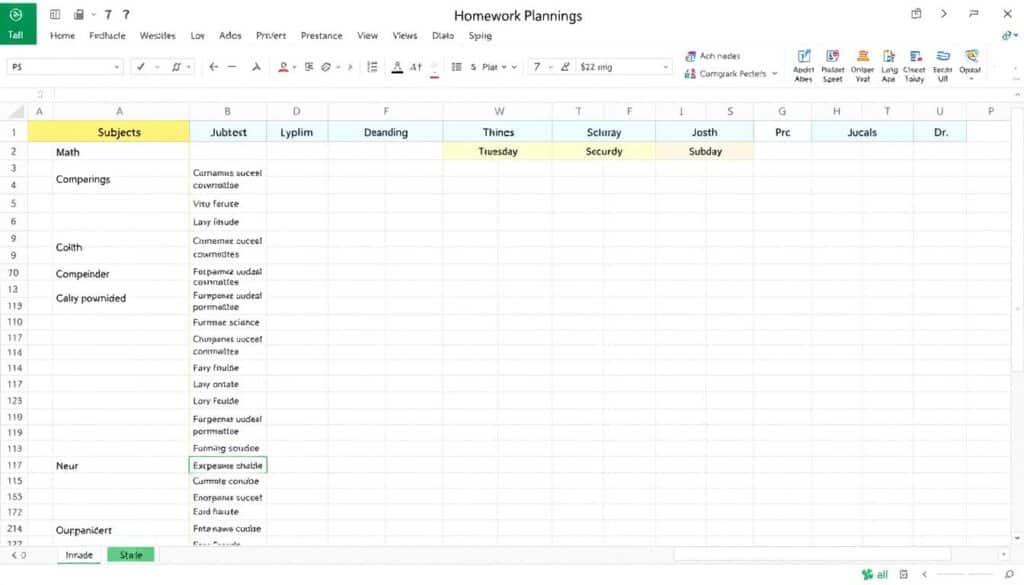Select the Subday cell
The image size is (1024, 585).
coord(705,151)
